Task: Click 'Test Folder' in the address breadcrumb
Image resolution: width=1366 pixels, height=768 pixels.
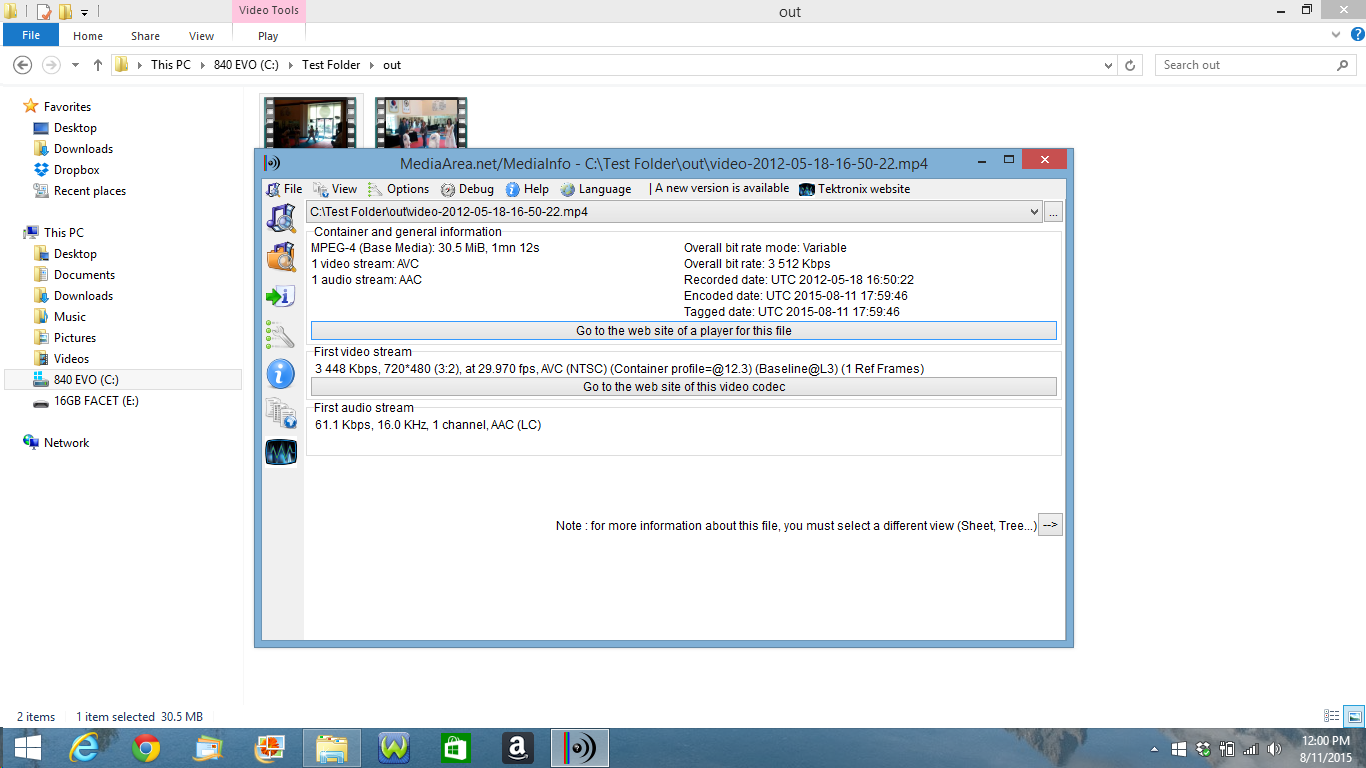Action: click(331, 65)
